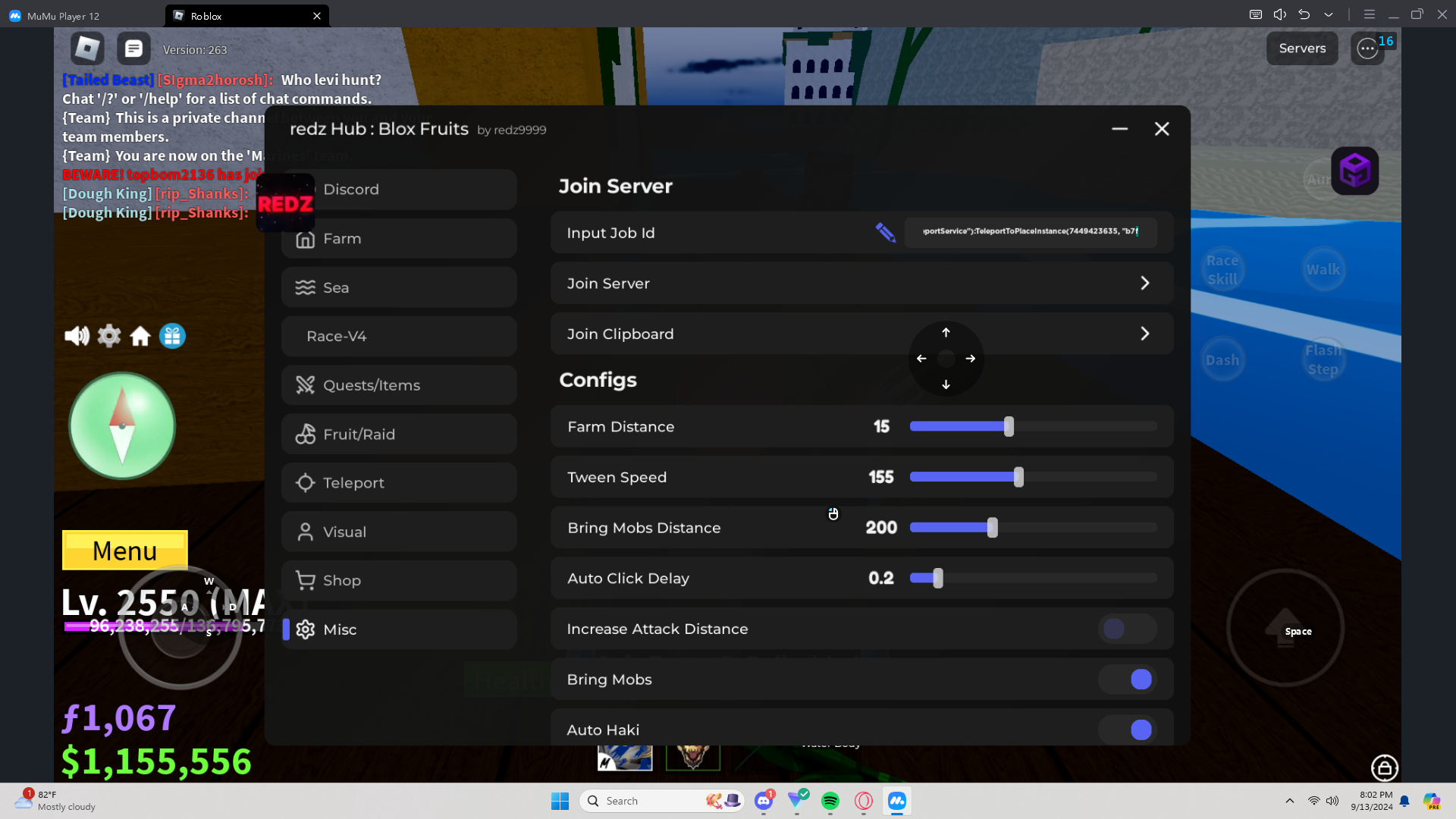Tap the Walk button
The width and height of the screenshot is (1456, 819).
(x=1323, y=269)
